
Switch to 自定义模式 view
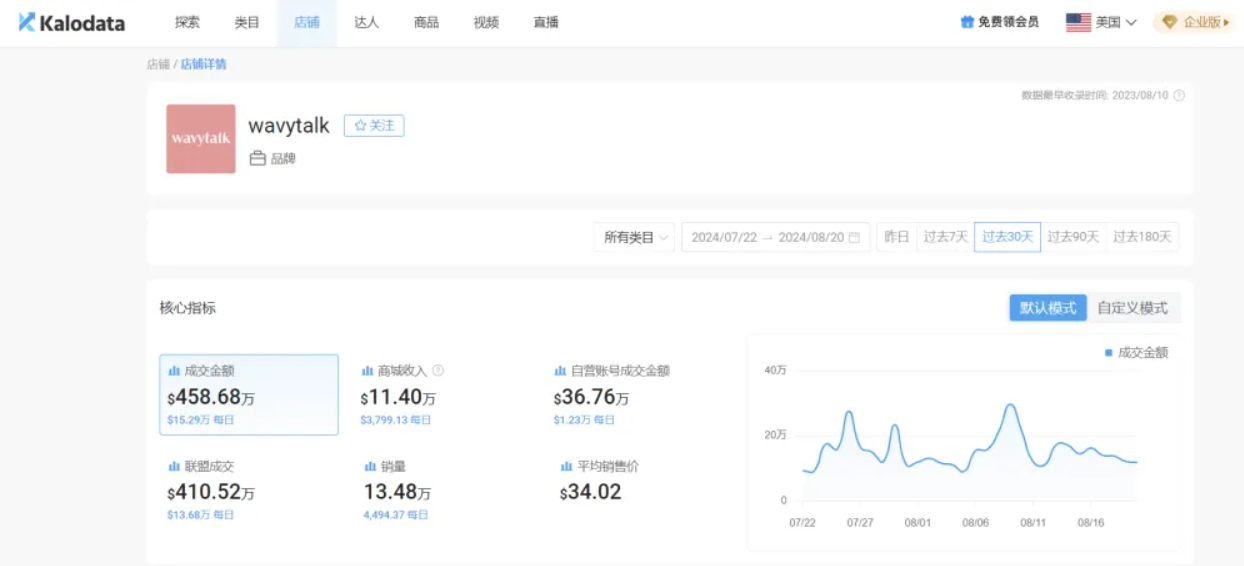tap(1132, 308)
